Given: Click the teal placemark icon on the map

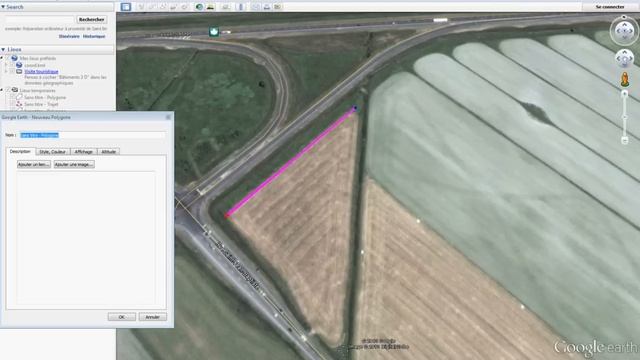Looking at the screenshot, I should pyautogui.click(x=214, y=31).
